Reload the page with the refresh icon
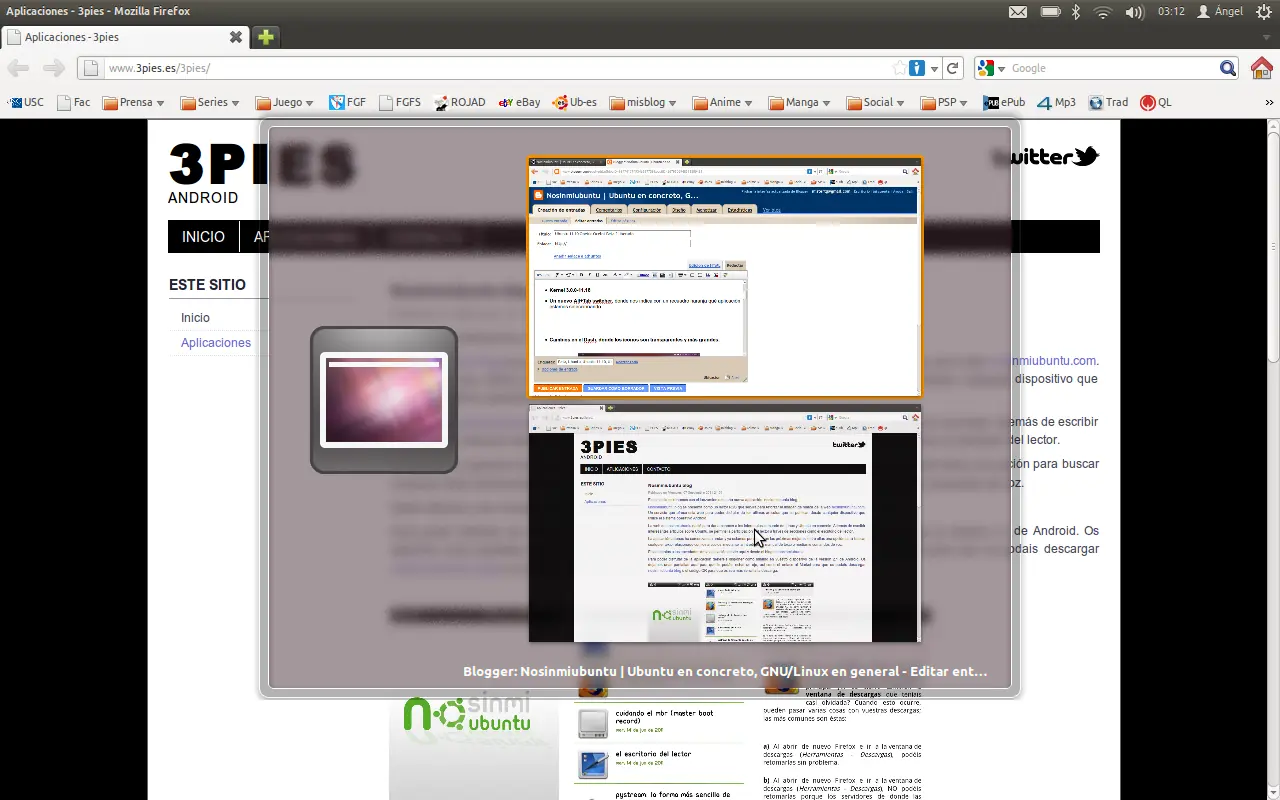 point(953,68)
